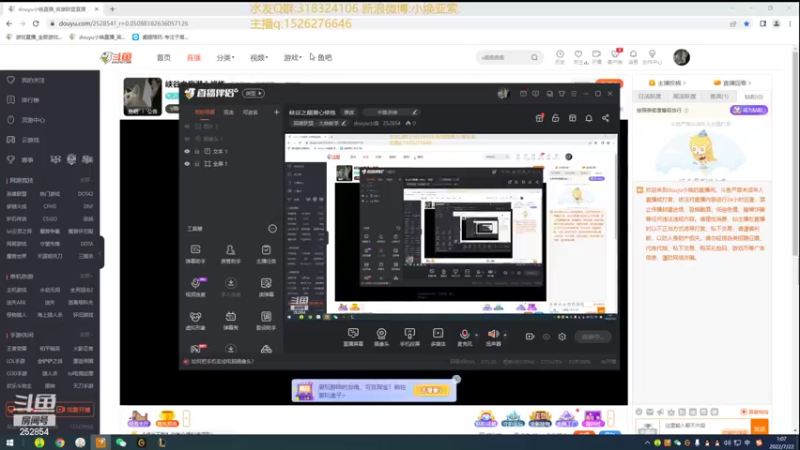The height and width of the screenshot is (450, 800).
Task: Toggle preview eye icon in bottom bar
Action: 546,337
